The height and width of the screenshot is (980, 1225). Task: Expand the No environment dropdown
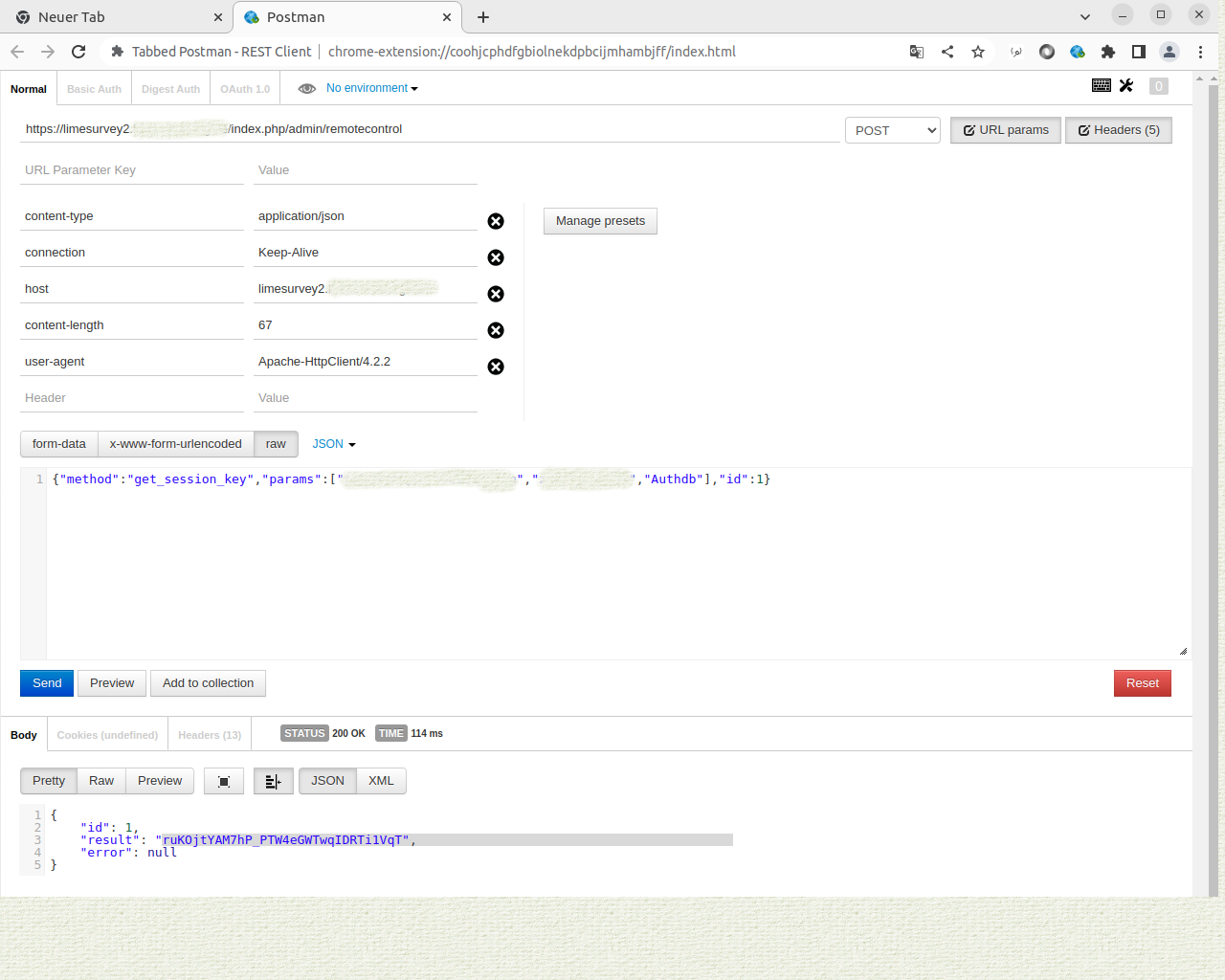[x=371, y=88]
